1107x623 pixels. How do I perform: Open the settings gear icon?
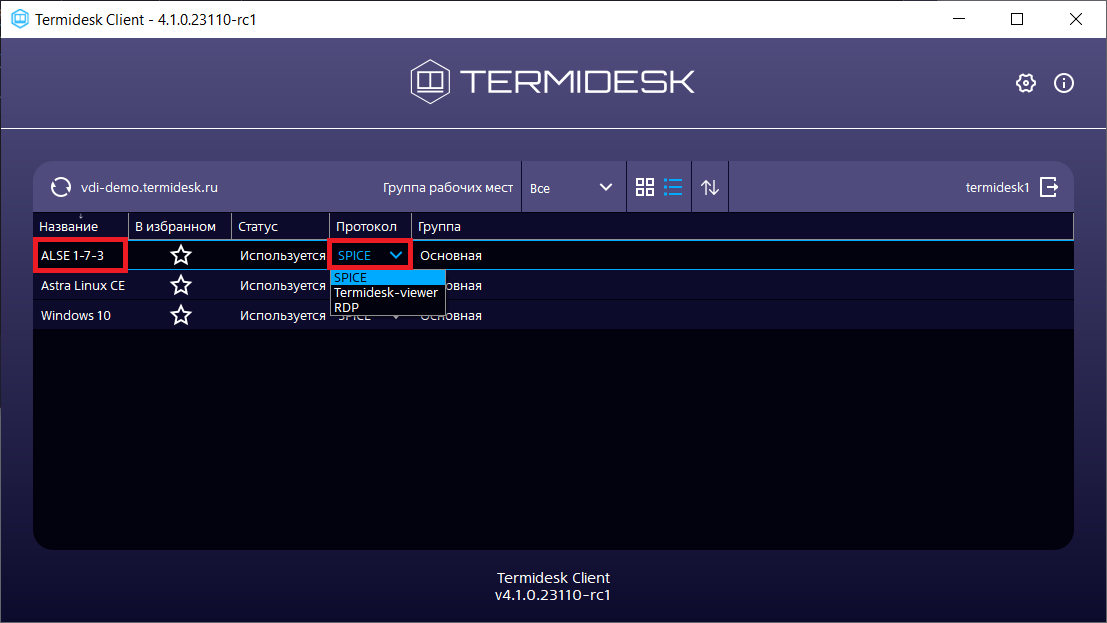pyautogui.click(x=1025, y=83)
